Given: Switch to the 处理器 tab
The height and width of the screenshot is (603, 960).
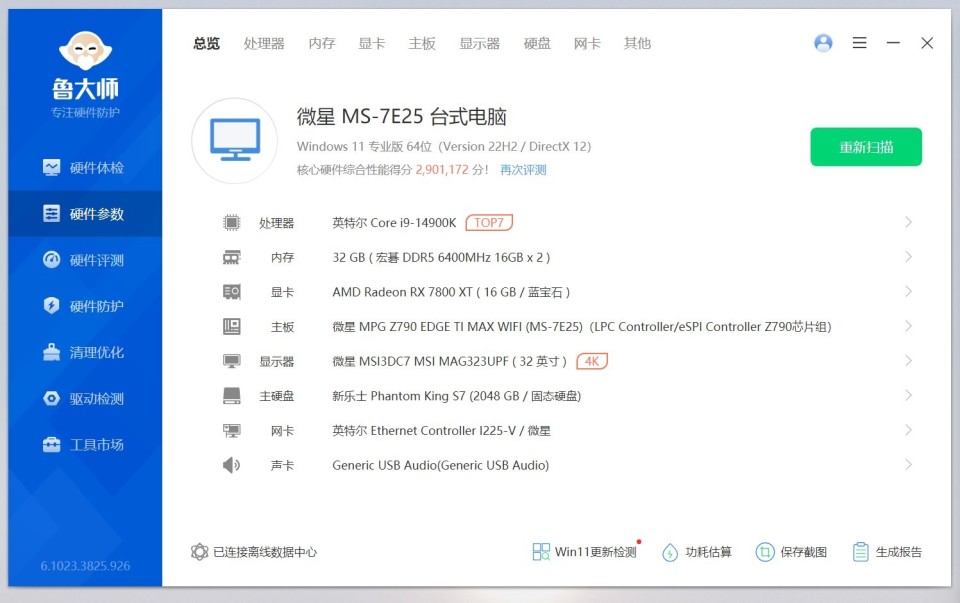Looking at the screenshot, I should click(x=264, y=43).
